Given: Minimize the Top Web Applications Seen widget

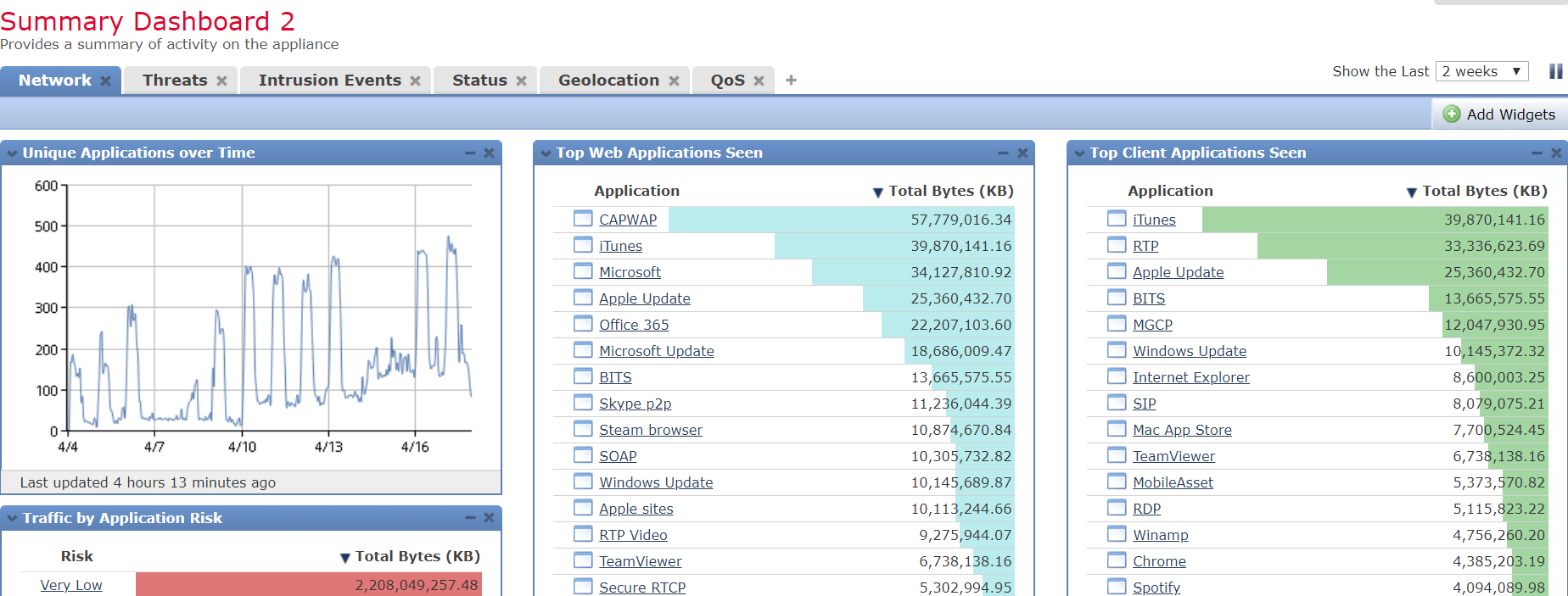Looking at the screenshot, I should (x=1003, y=153).
